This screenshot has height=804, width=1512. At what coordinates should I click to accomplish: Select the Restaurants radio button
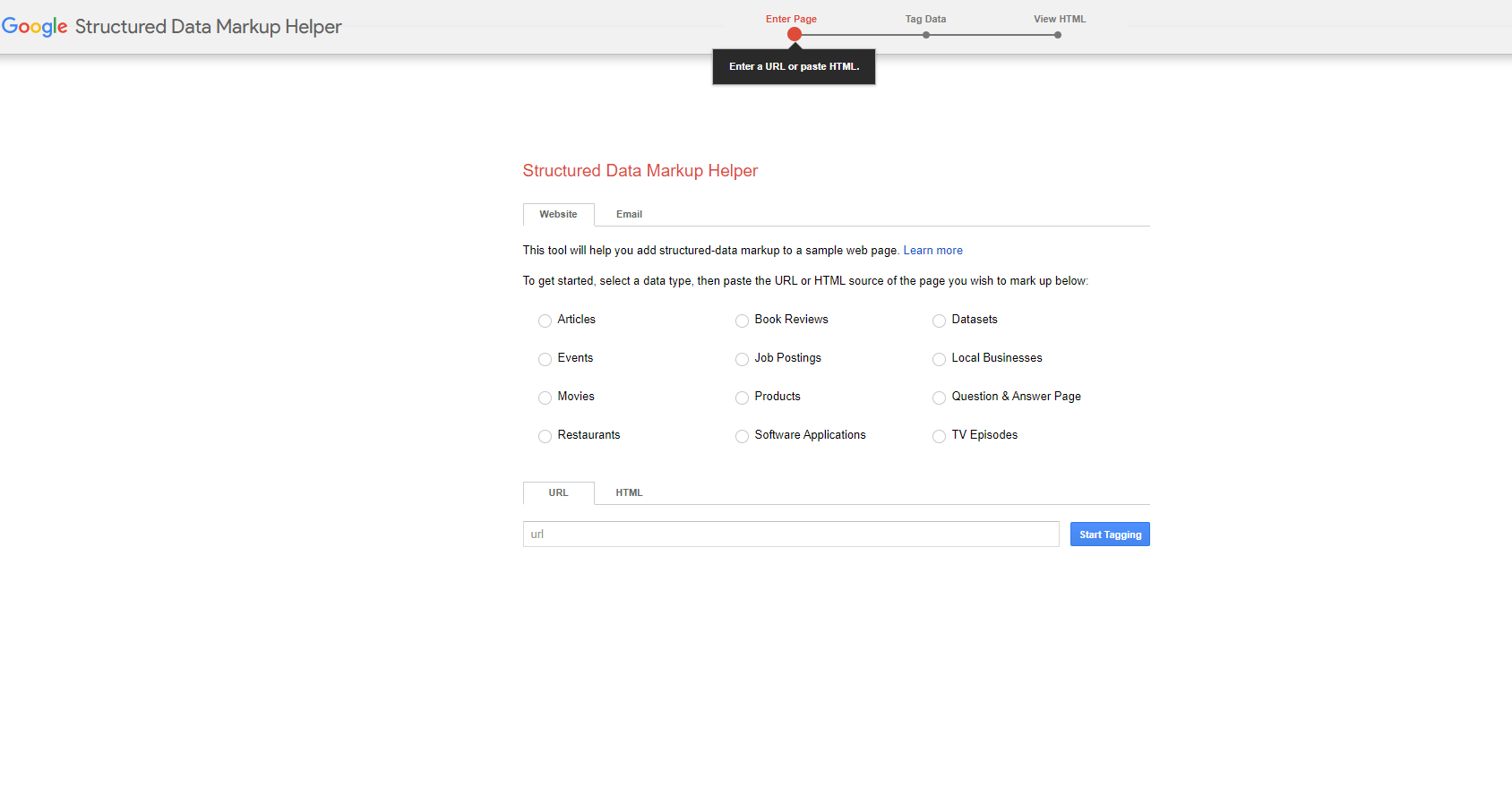[545, 436]
